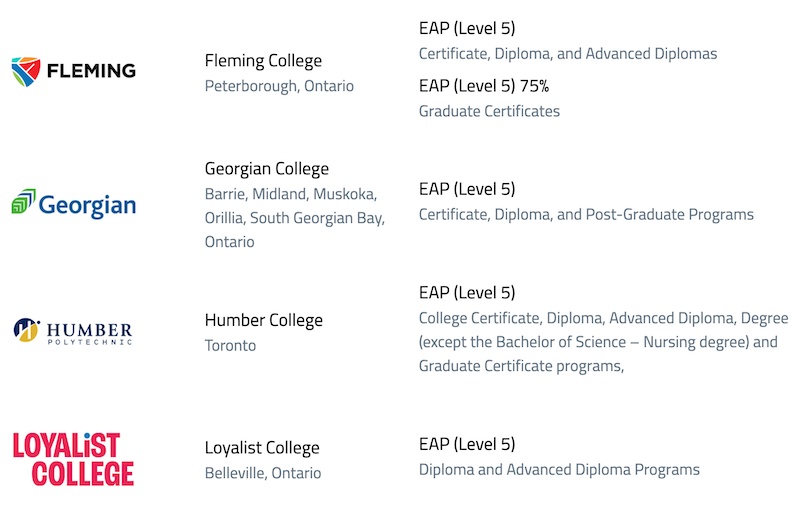Open the Georgian College name link
Viewport: 800px width, 520px height.
tap(267, 169)
